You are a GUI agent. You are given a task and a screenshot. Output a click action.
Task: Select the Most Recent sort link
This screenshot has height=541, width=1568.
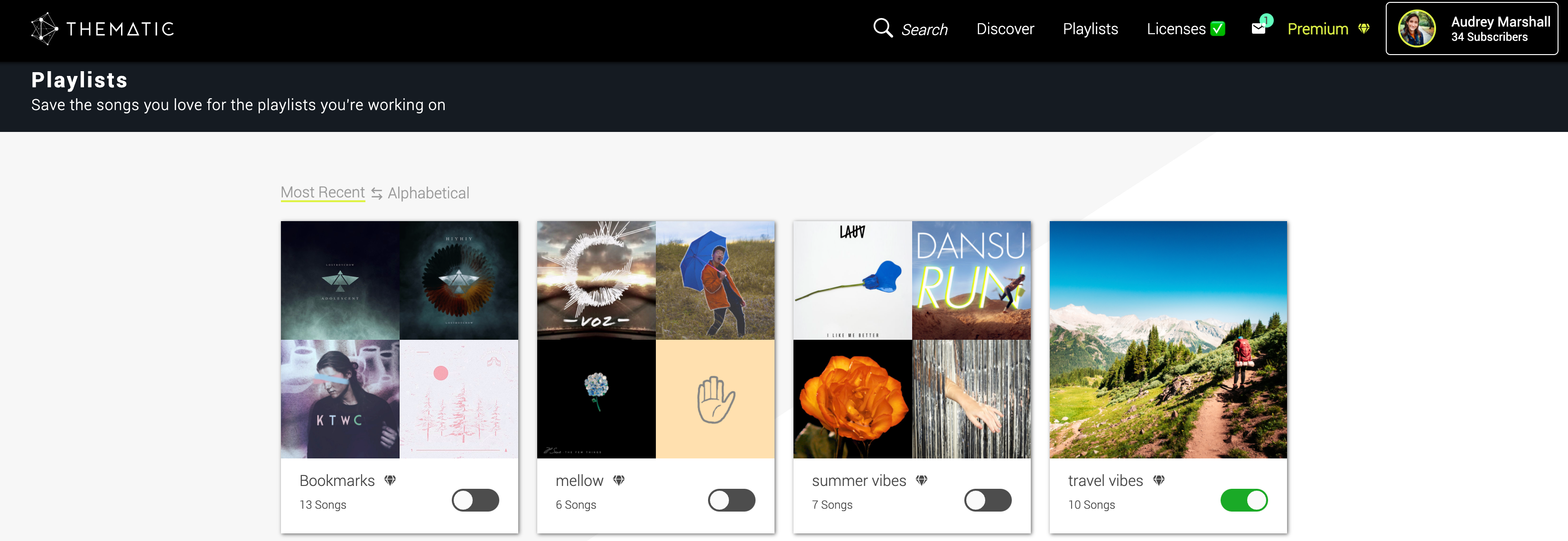323,192
